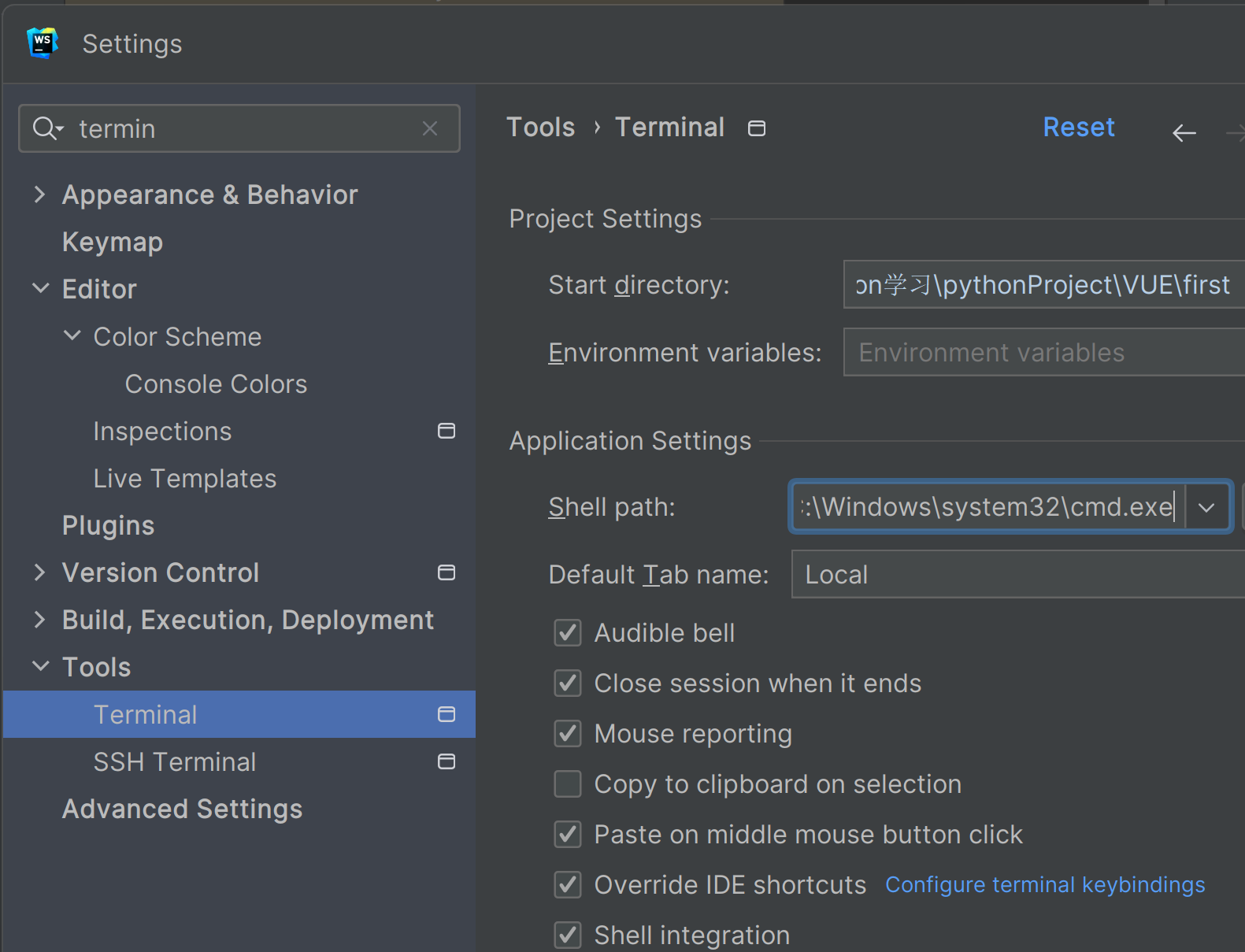Expand Appearance & Behavior section
This screenshot has width=1245, height=952.
click(40, 194)
